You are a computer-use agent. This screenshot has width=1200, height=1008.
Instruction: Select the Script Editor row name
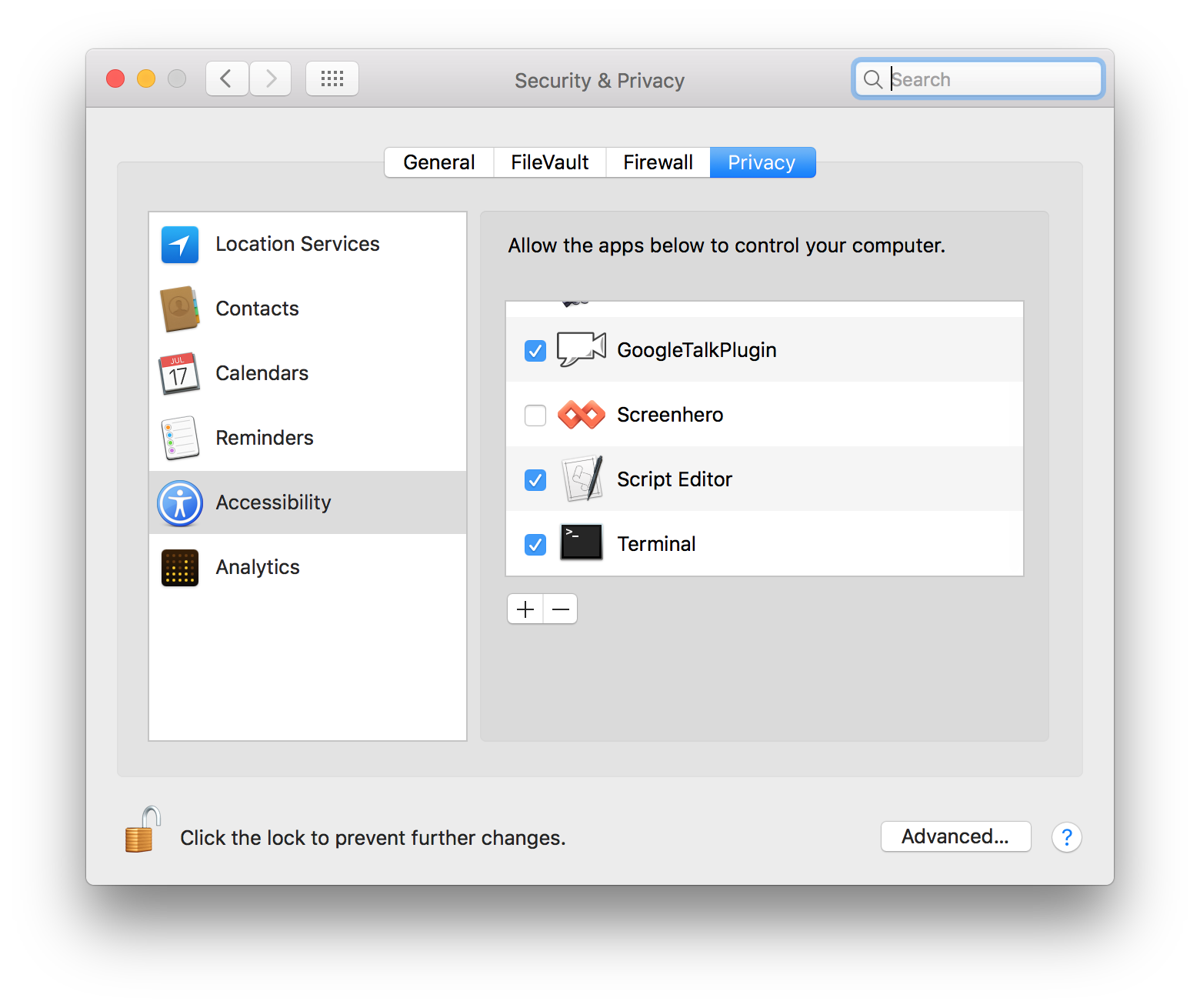(675, 479)
